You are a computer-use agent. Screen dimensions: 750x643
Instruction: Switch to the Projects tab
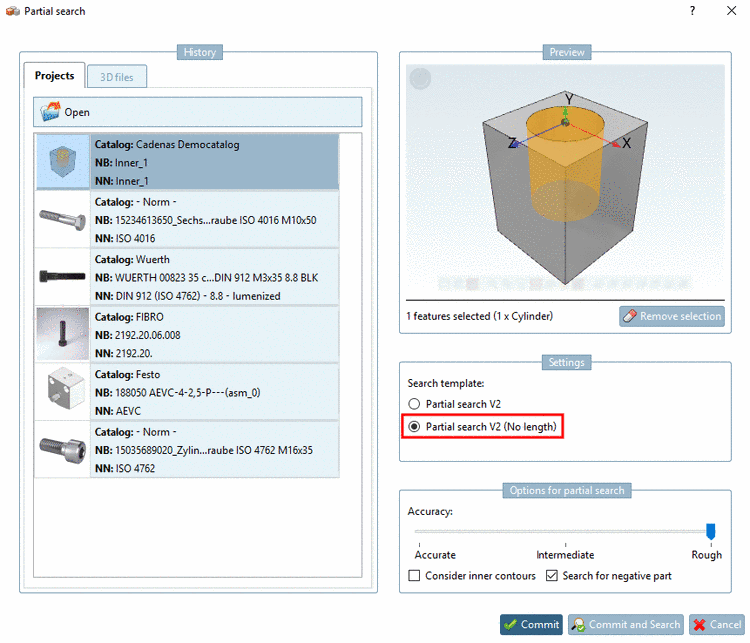55,76
